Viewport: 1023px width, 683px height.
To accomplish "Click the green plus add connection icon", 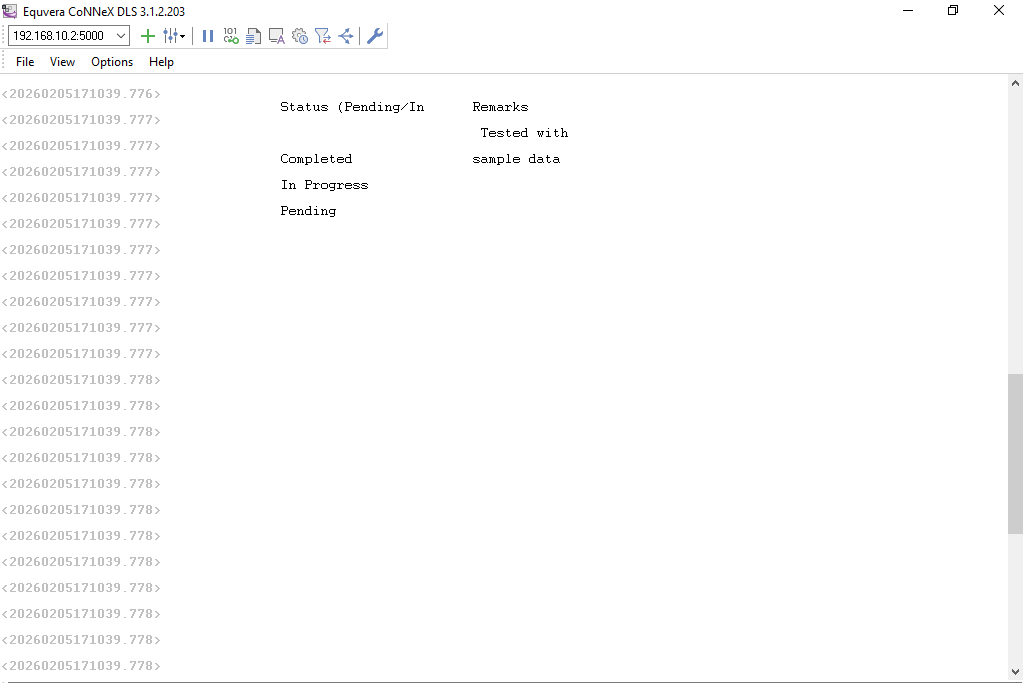I will pyautogui.click(x=148, y=36).
